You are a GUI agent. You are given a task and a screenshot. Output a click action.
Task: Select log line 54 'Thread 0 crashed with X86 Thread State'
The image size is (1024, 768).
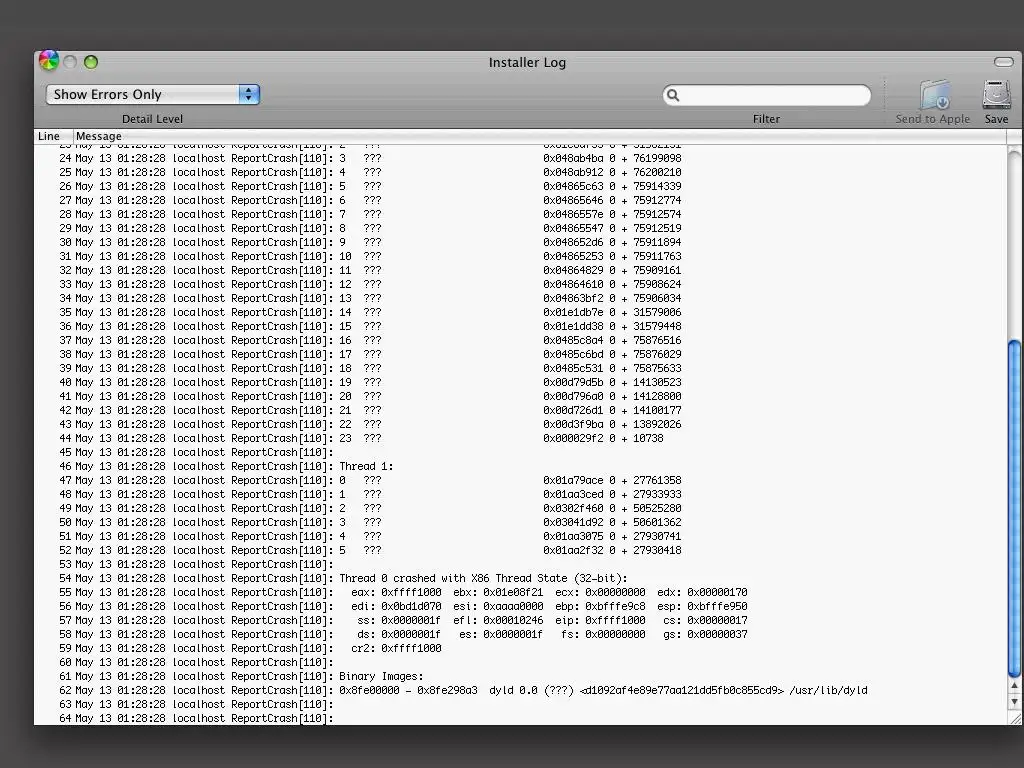[520, 579]
